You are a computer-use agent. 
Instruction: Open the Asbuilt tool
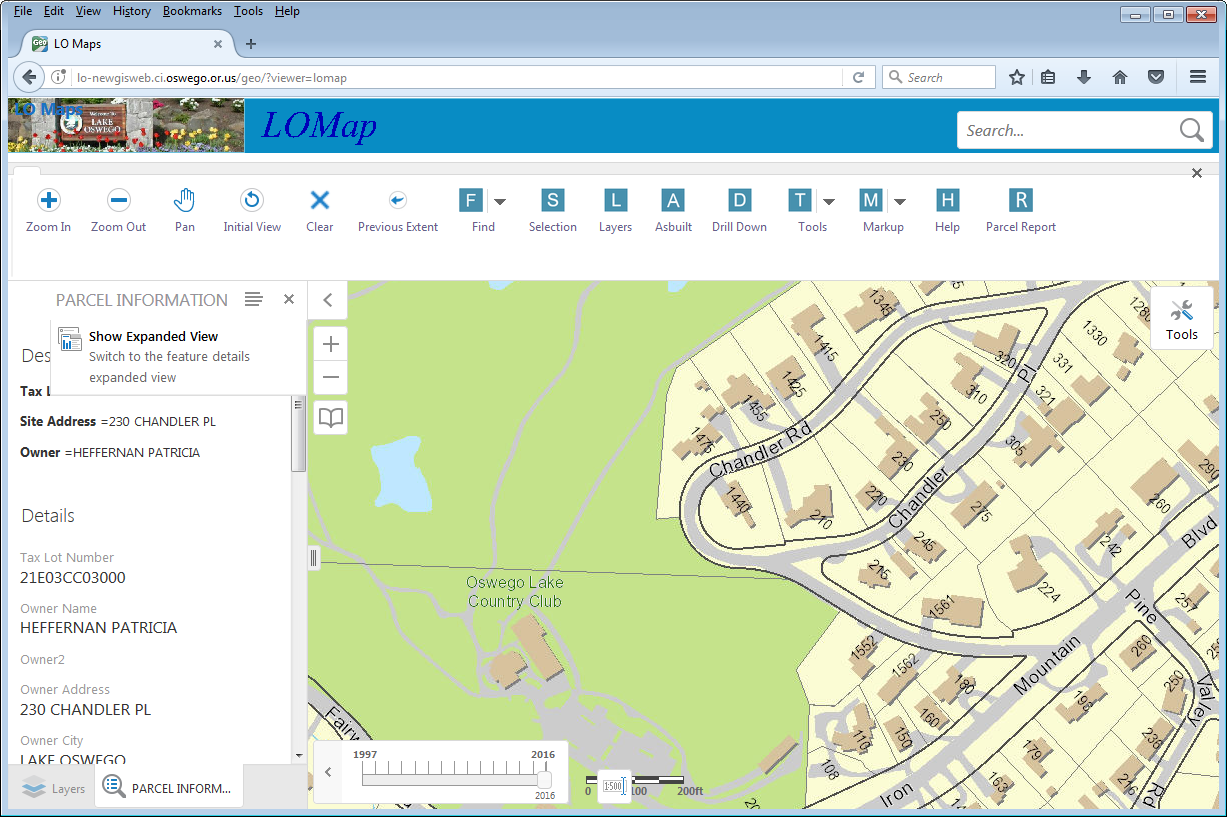coord(673,211)
